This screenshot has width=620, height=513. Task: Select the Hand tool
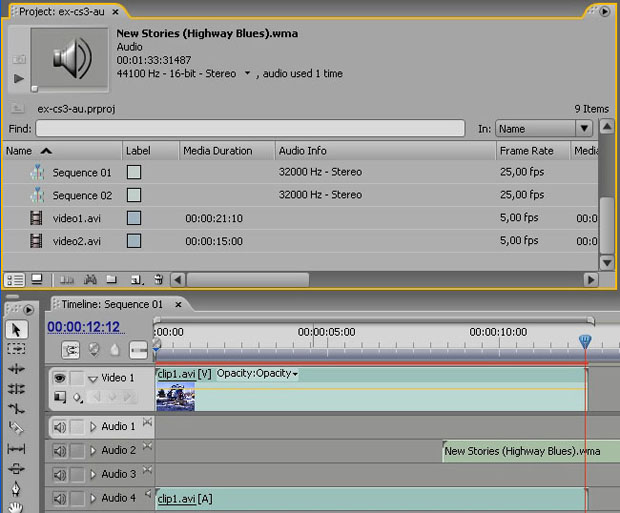tap(16, 507)
